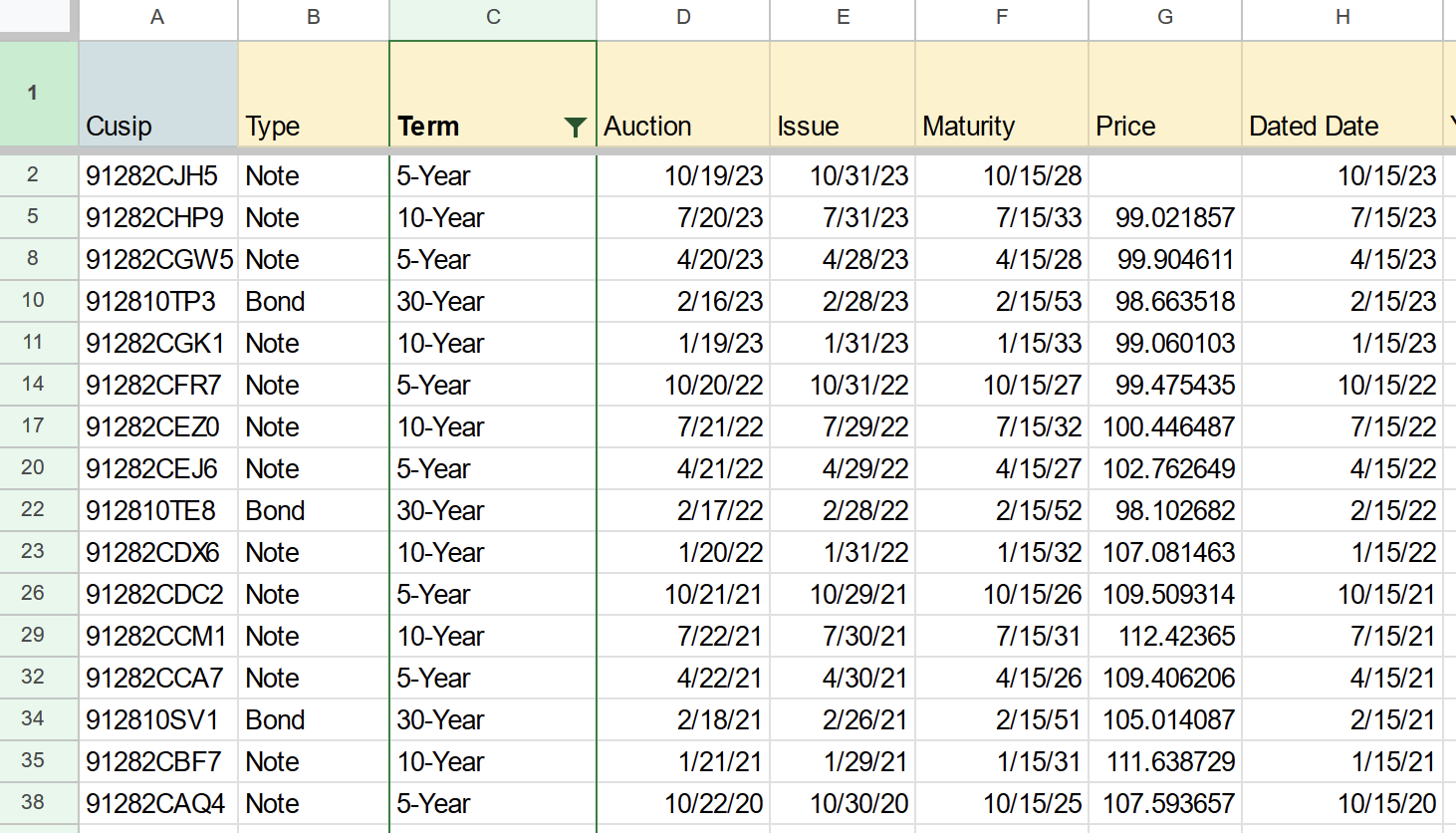Select row 22 header

[38, 510]
